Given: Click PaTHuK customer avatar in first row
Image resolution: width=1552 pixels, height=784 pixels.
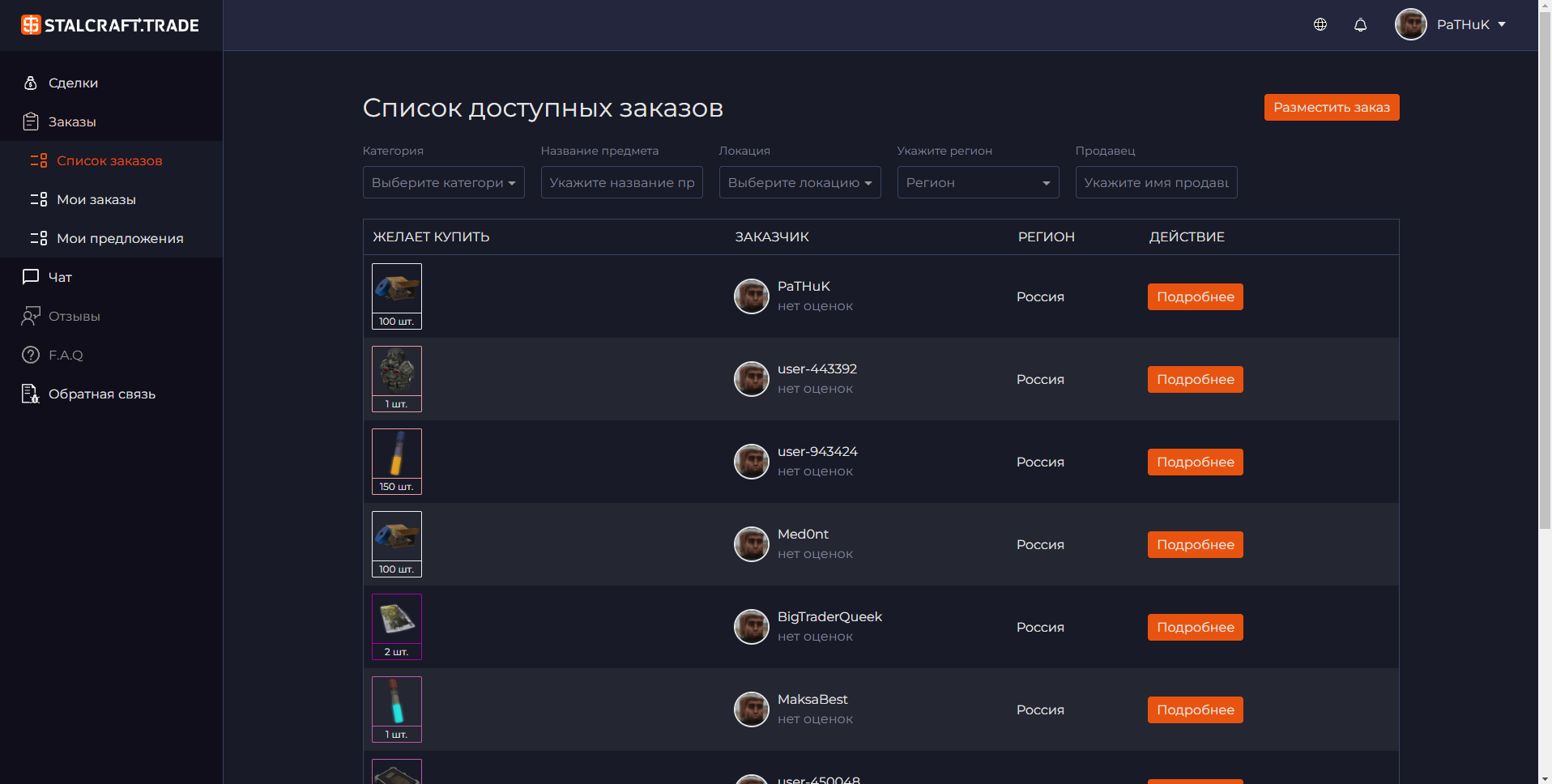Looking at the screenshot, I should [x=752, y=296].
